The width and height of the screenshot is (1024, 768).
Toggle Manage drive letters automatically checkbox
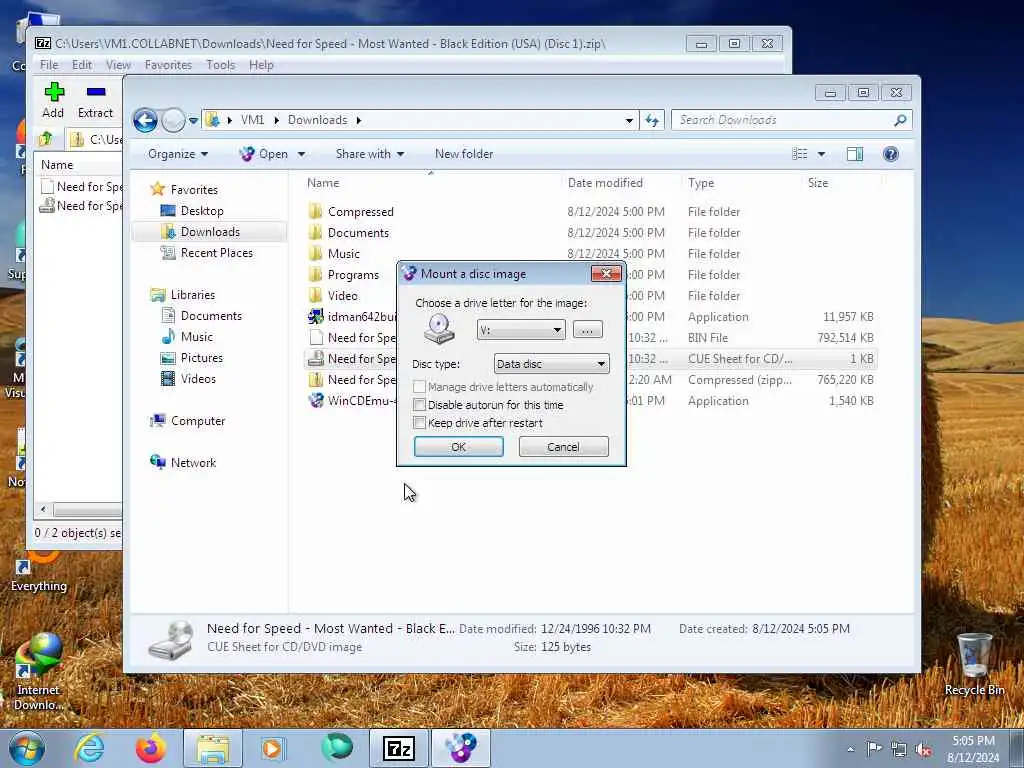tap(420, 387)
